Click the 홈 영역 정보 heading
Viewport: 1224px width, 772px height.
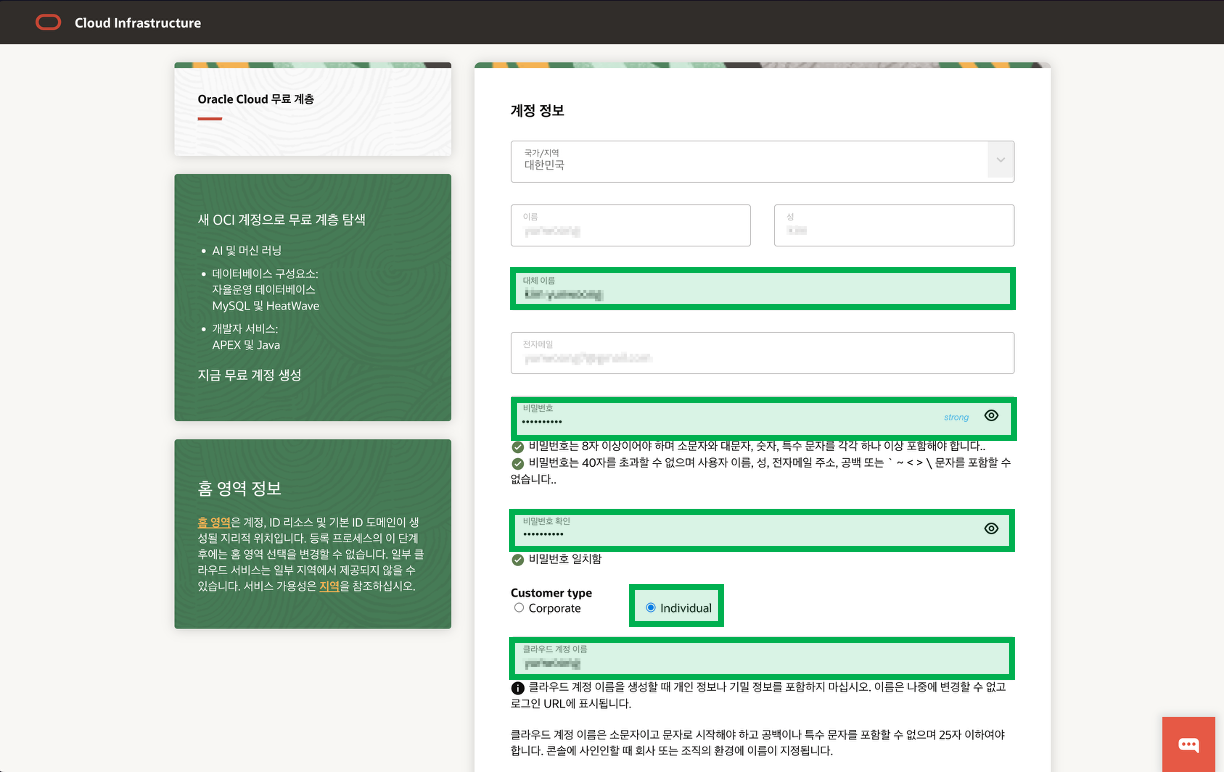tap(240, 489)
